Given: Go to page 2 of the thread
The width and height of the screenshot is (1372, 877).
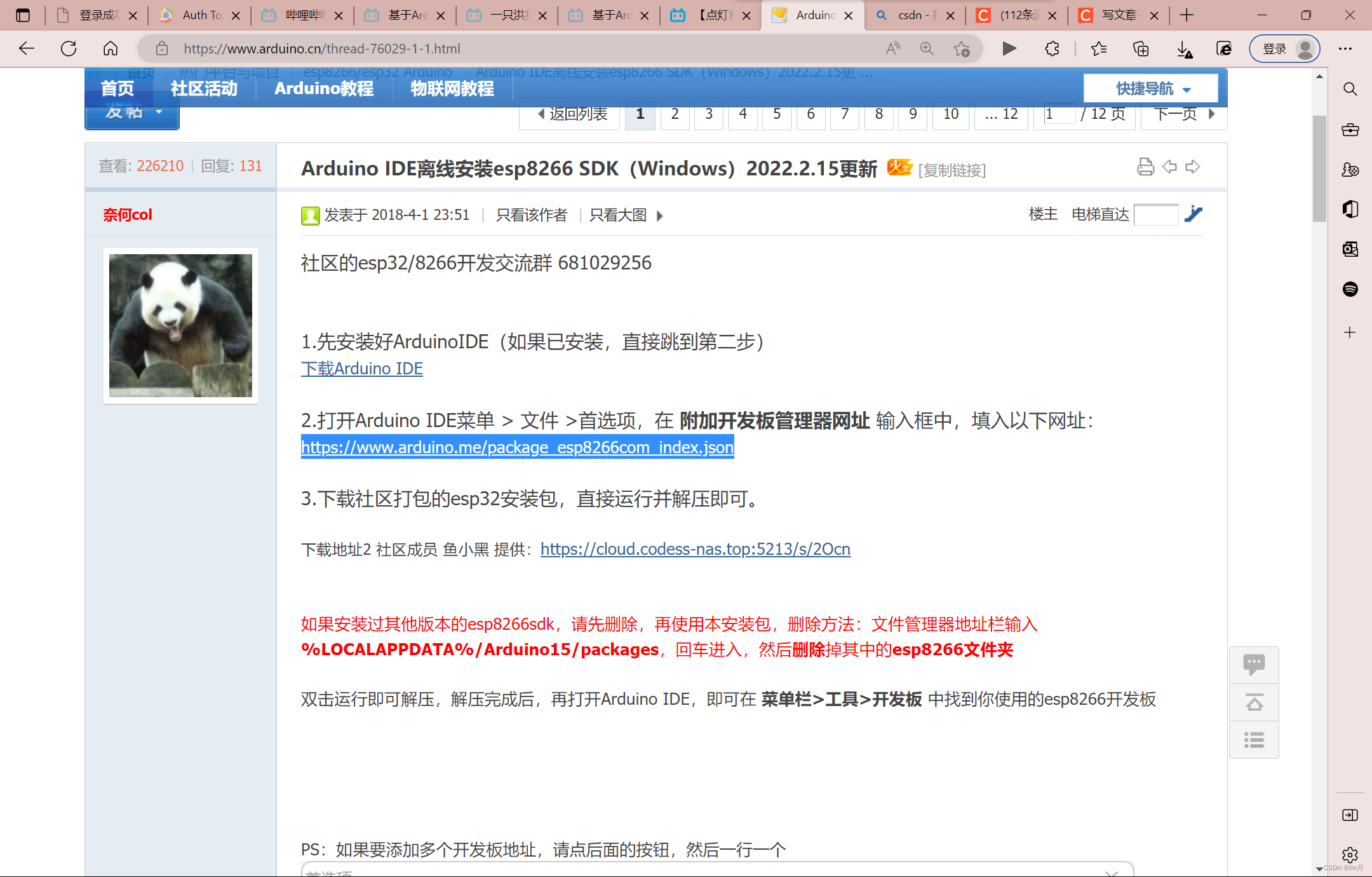Looking at the screenshot, I should click(675, 114).
